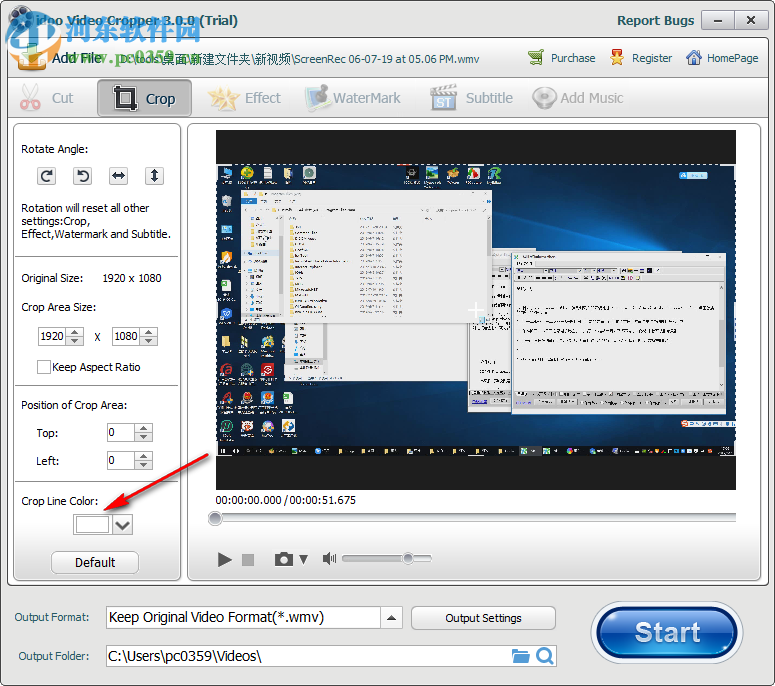Open the Effect tab

(245, 98)
